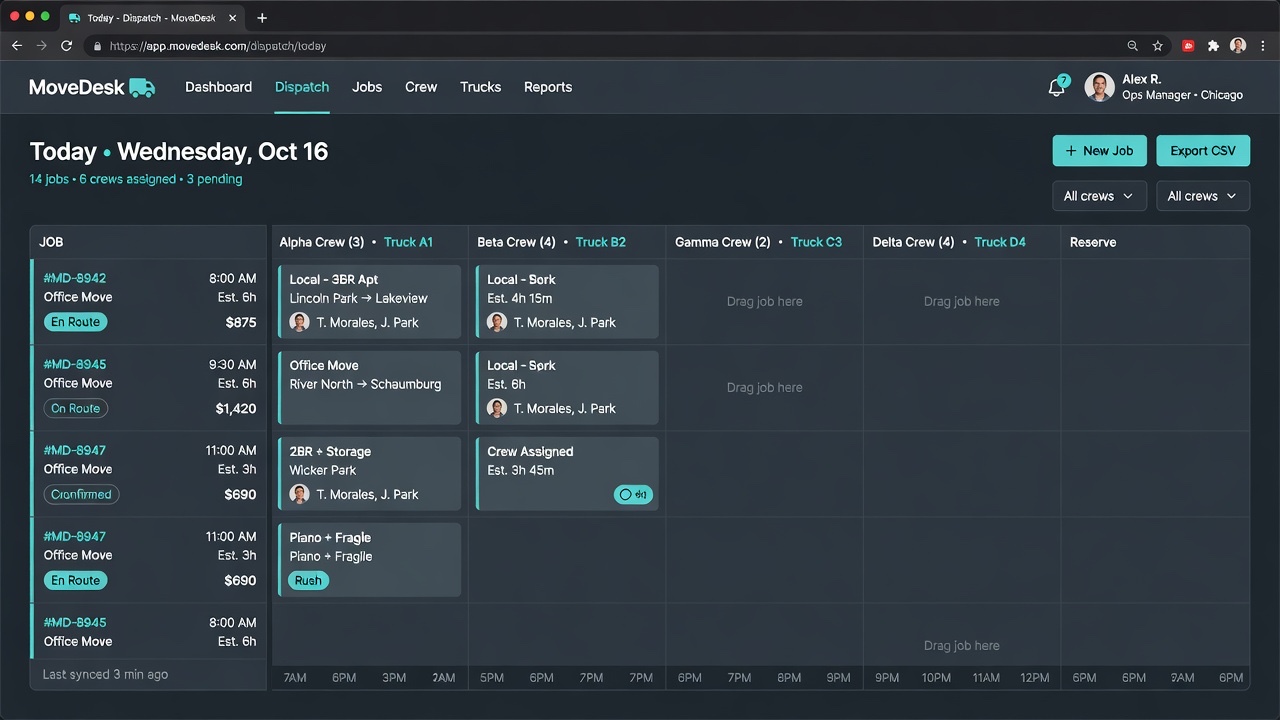
Task: Select the 2BR + Storage Wicker Park card
Action: click(x=370, y=473)
